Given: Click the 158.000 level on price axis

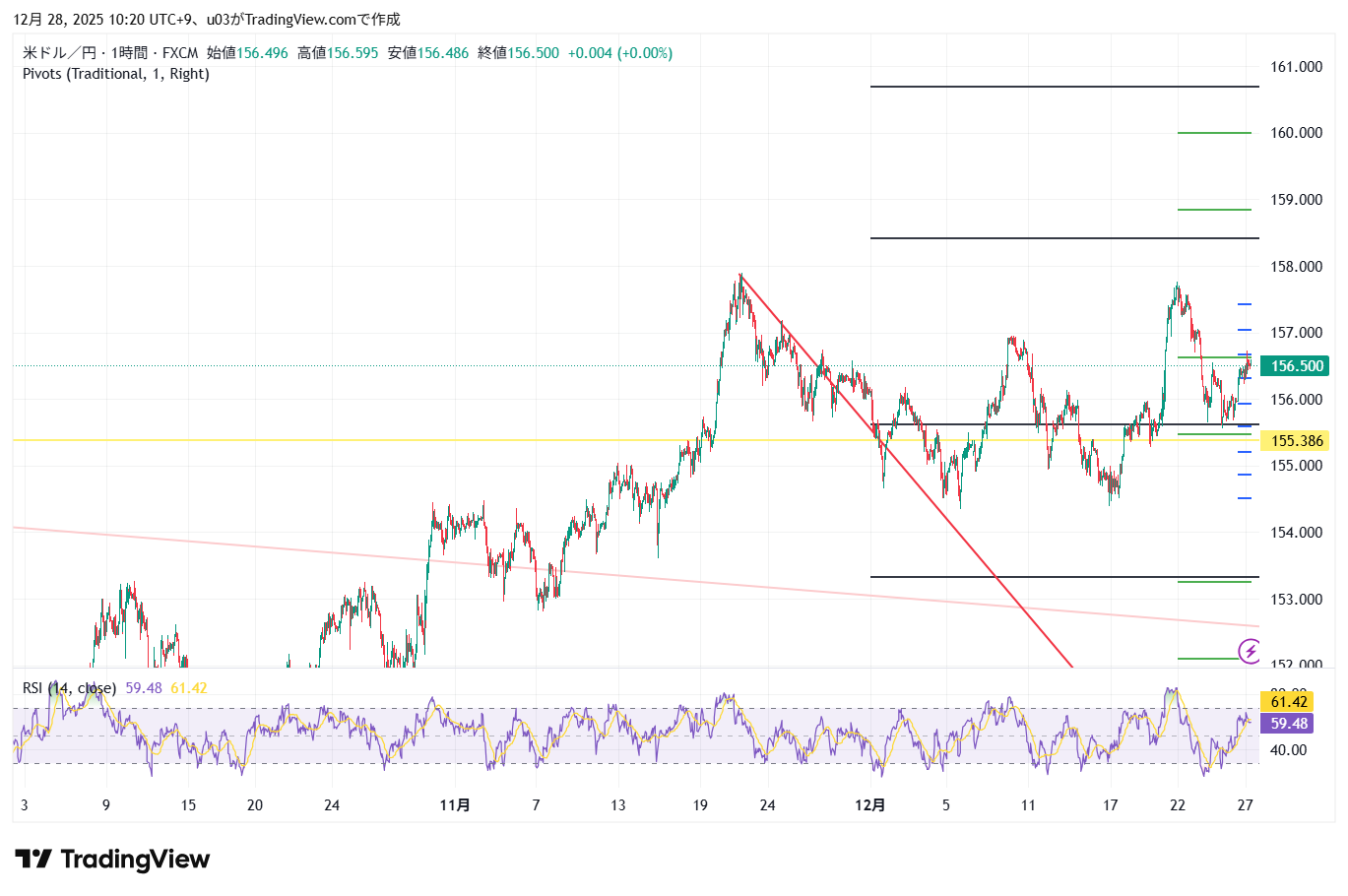Looking at the screenshot, I should pos(1296,267).
